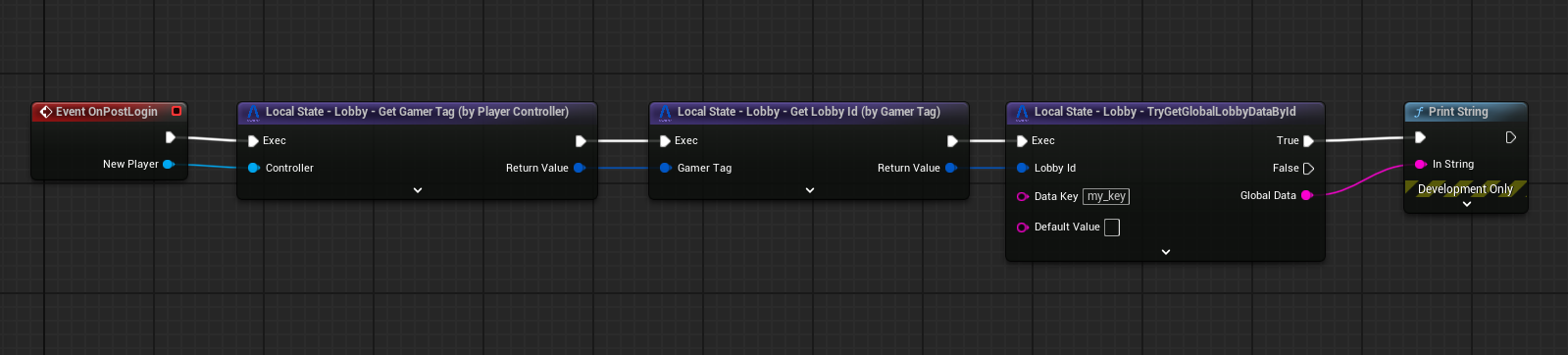Select the Print String node title
Viewport: 1568px width, 355px height.
point(1458,112)
